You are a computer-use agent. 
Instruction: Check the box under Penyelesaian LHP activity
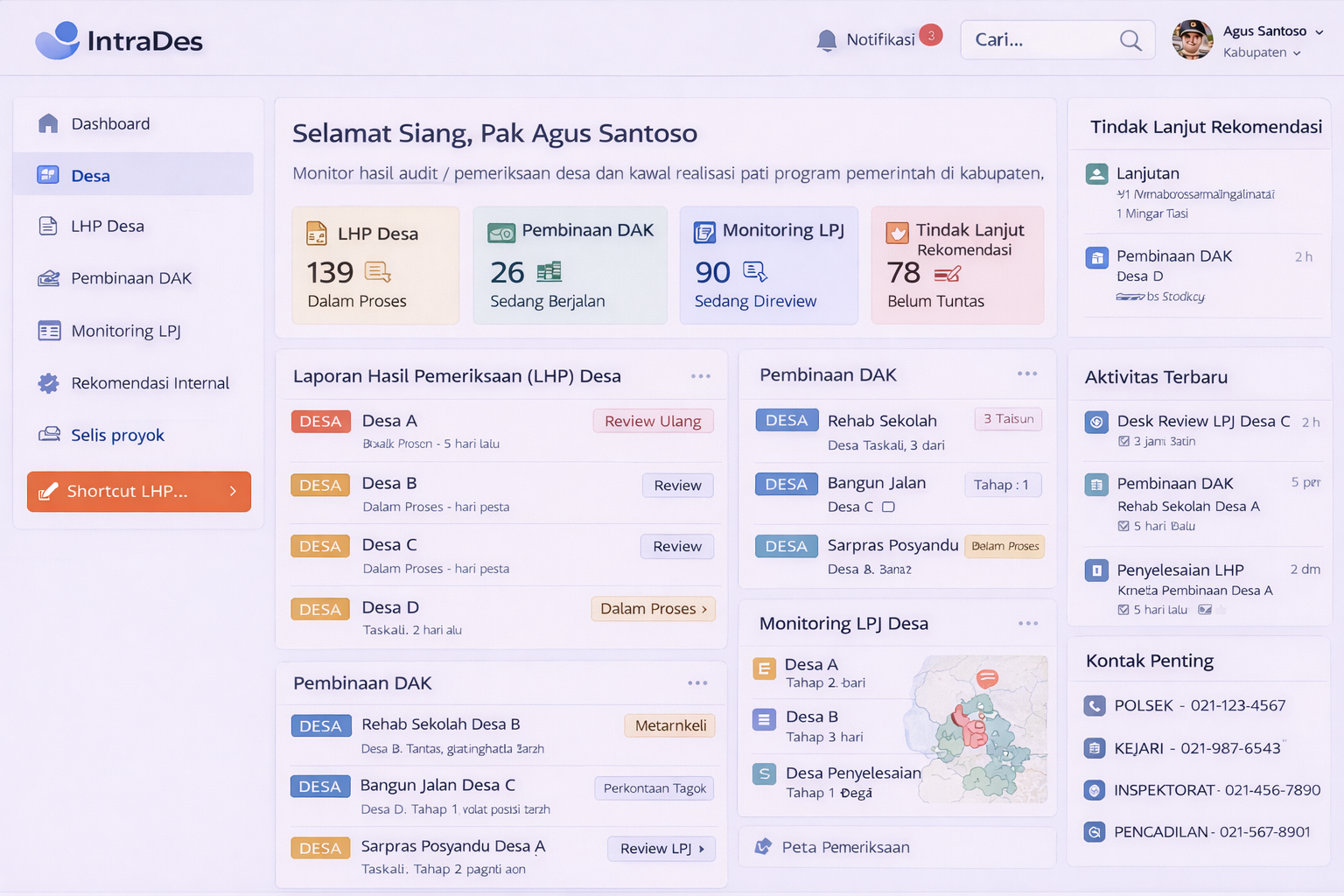[x=1123, y=610]
